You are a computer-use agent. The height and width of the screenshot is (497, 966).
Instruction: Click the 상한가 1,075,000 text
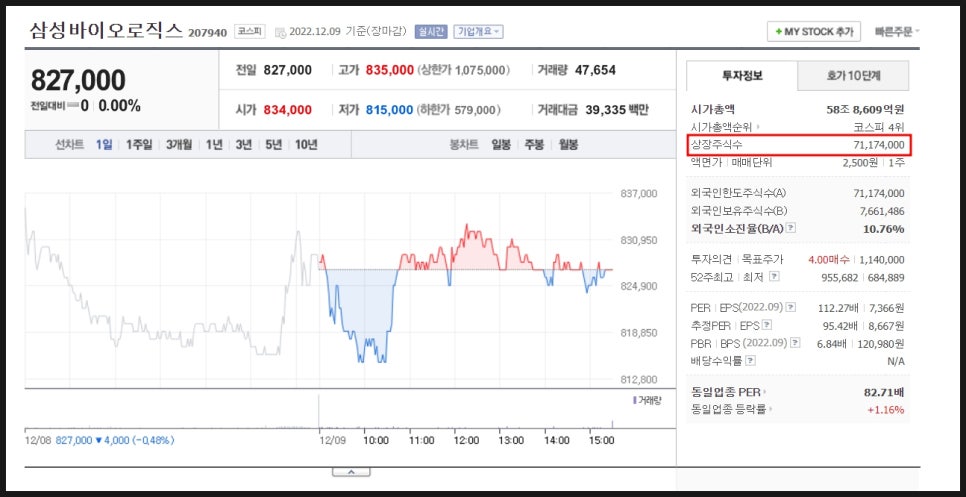[464, 70]
